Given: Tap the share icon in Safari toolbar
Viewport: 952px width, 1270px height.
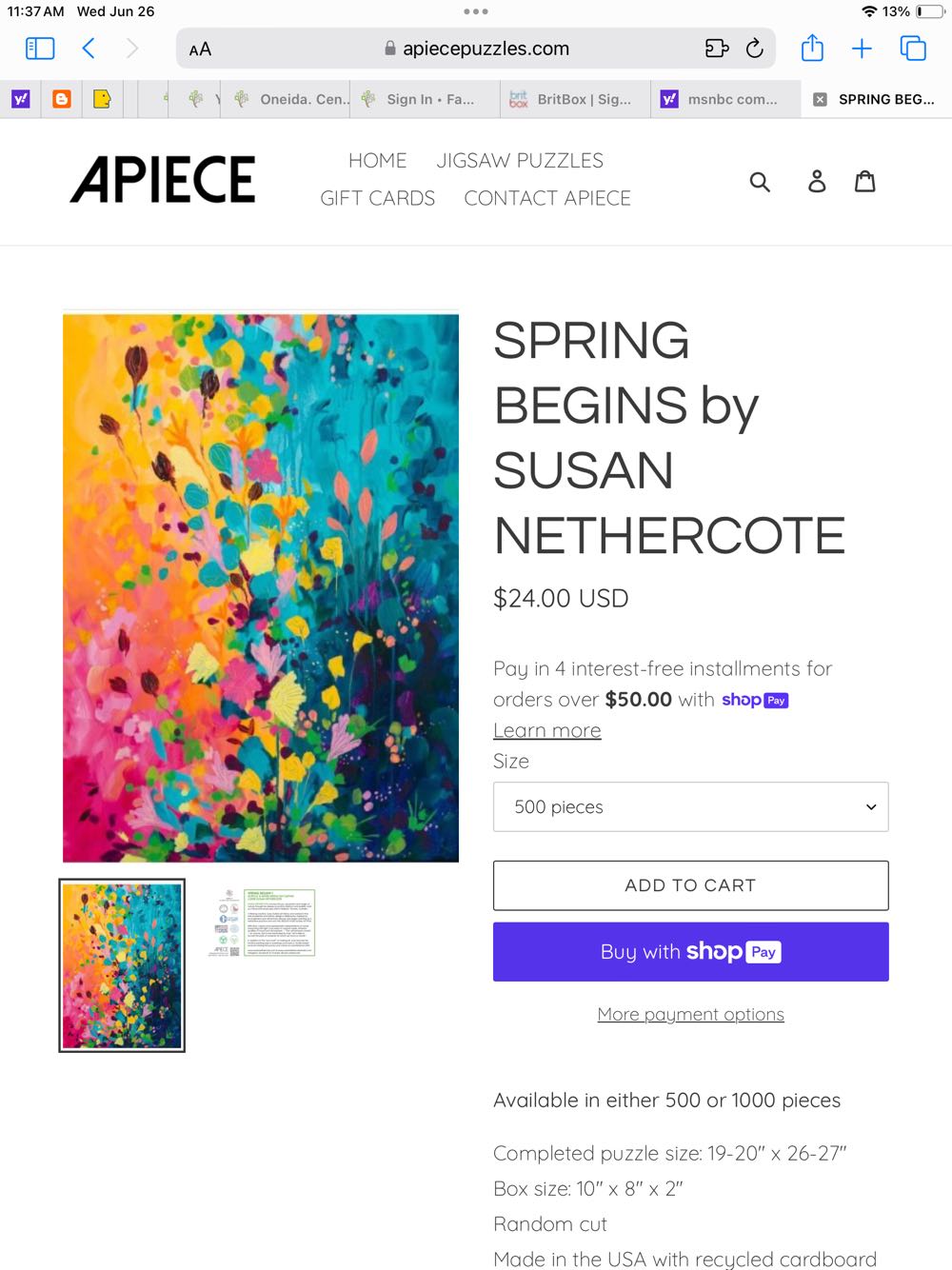Looking at the screenshot, I should click(812, 48).
